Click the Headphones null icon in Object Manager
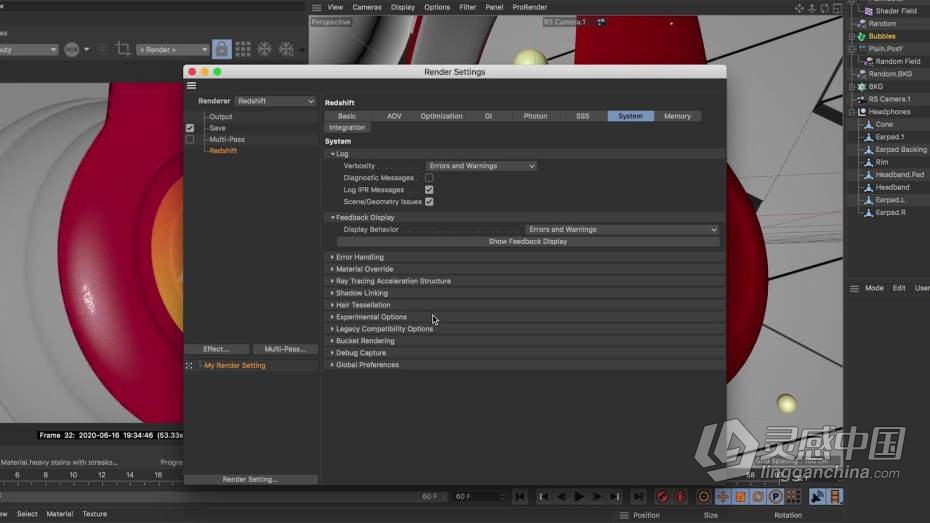The height and width of the screenshot is (523, 930). click(862, 111)
